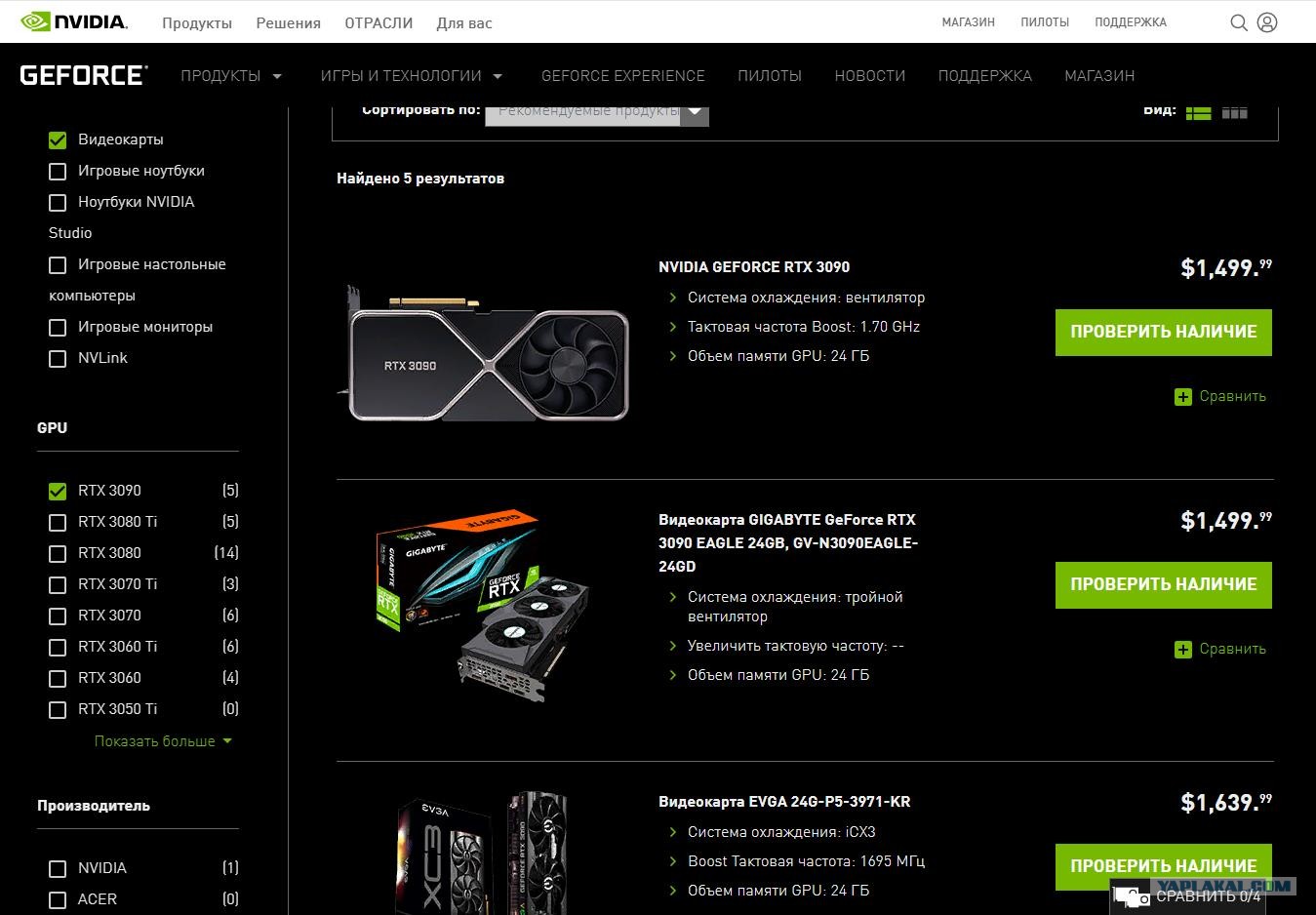Check the RTX 3070 filter

tap(58, 617)
